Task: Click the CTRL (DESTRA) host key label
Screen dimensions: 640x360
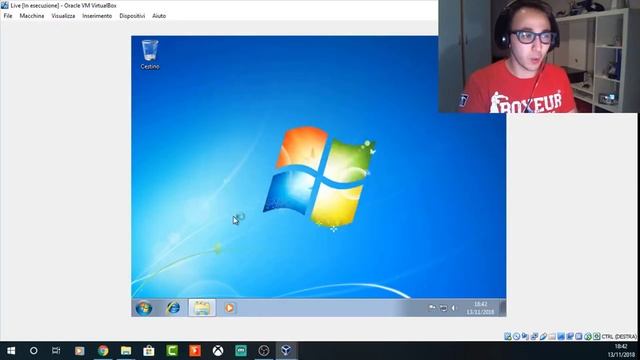Action: pos(619,337)
